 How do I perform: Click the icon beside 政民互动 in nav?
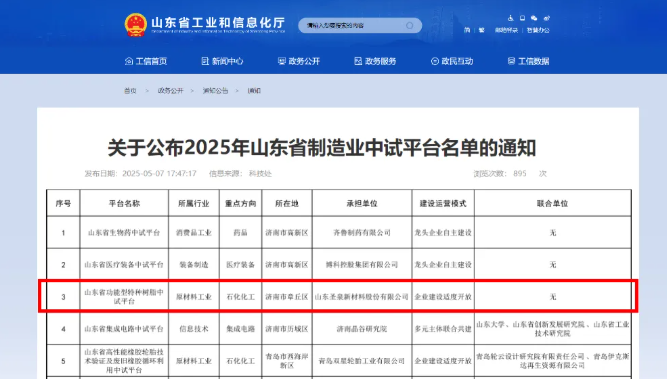point(435,61)
